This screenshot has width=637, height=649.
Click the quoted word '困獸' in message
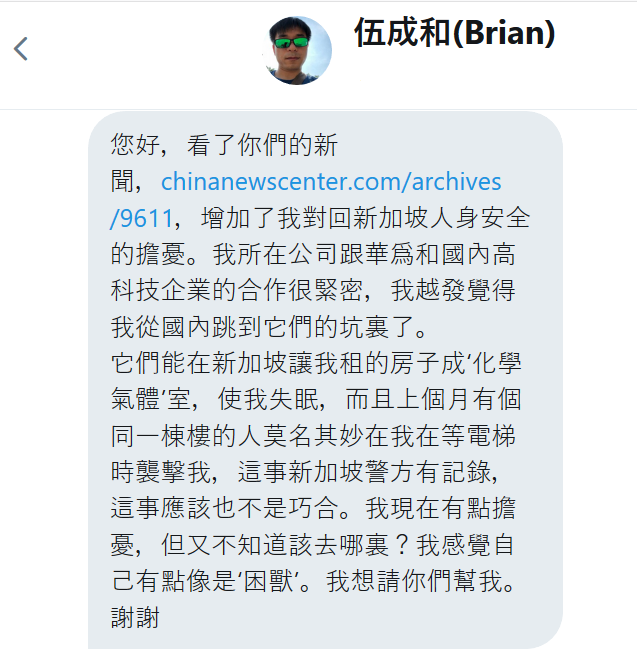[x=268, y=581]
